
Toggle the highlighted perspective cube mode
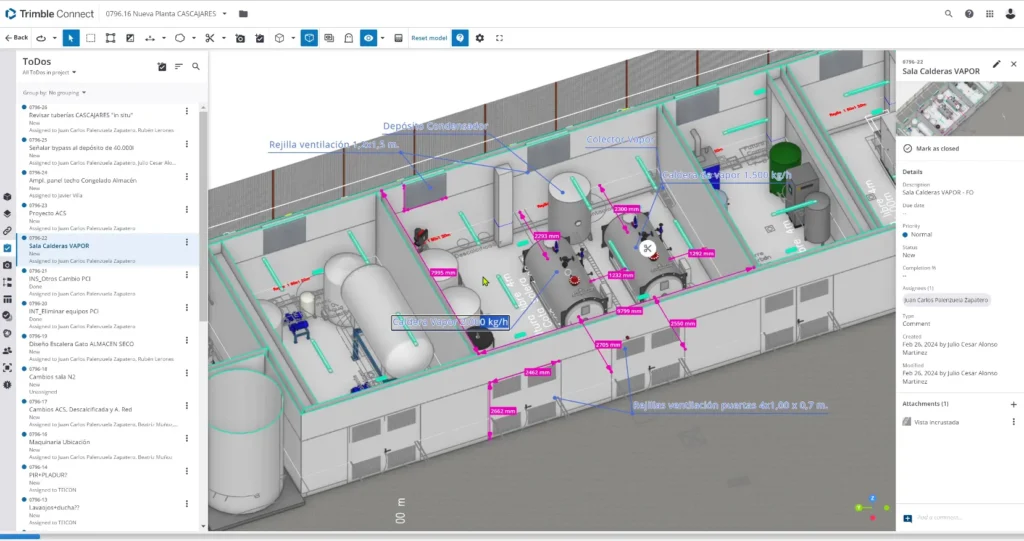[309, 38]
